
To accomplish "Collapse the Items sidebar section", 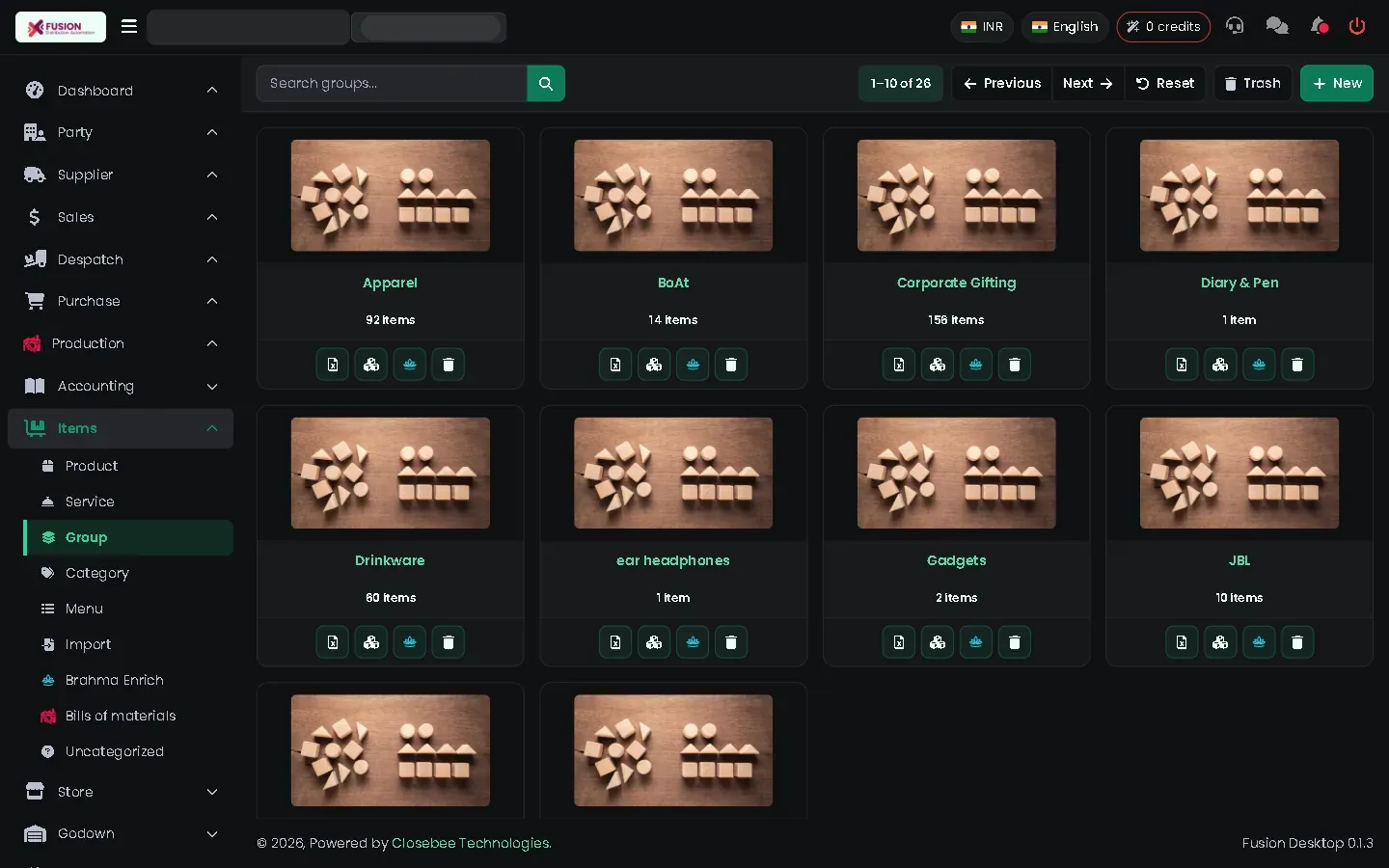I will click(121, 428).
